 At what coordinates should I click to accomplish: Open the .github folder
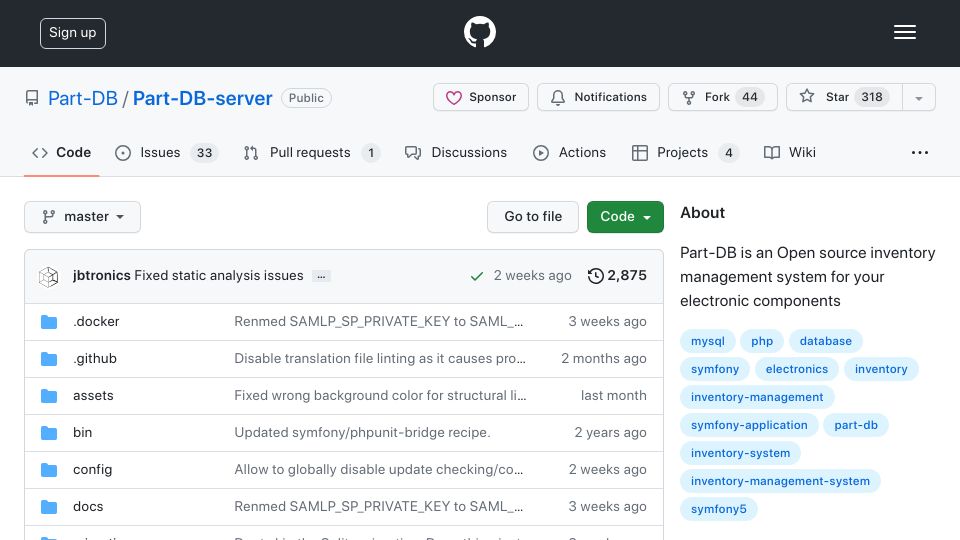(x=95, y=358)
